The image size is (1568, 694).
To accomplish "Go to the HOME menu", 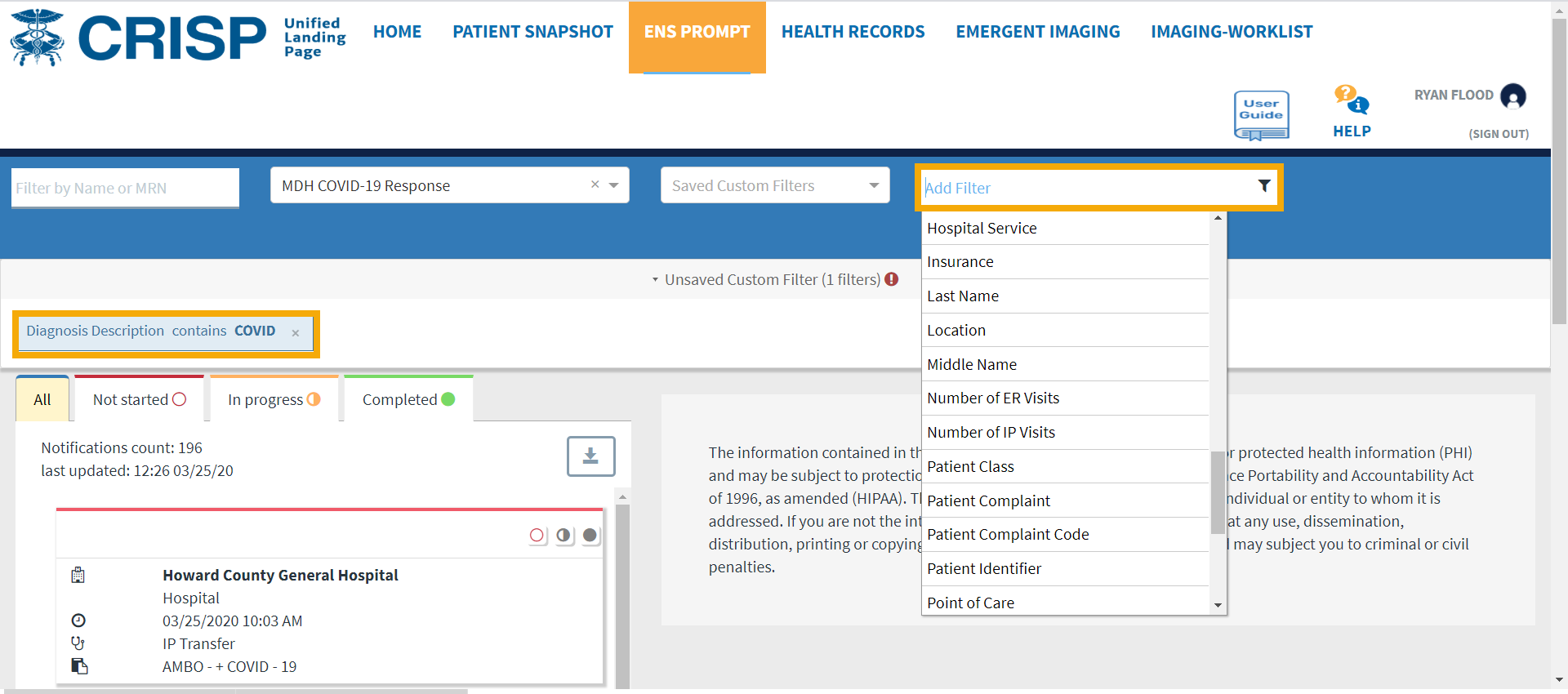I will point(398,32).
